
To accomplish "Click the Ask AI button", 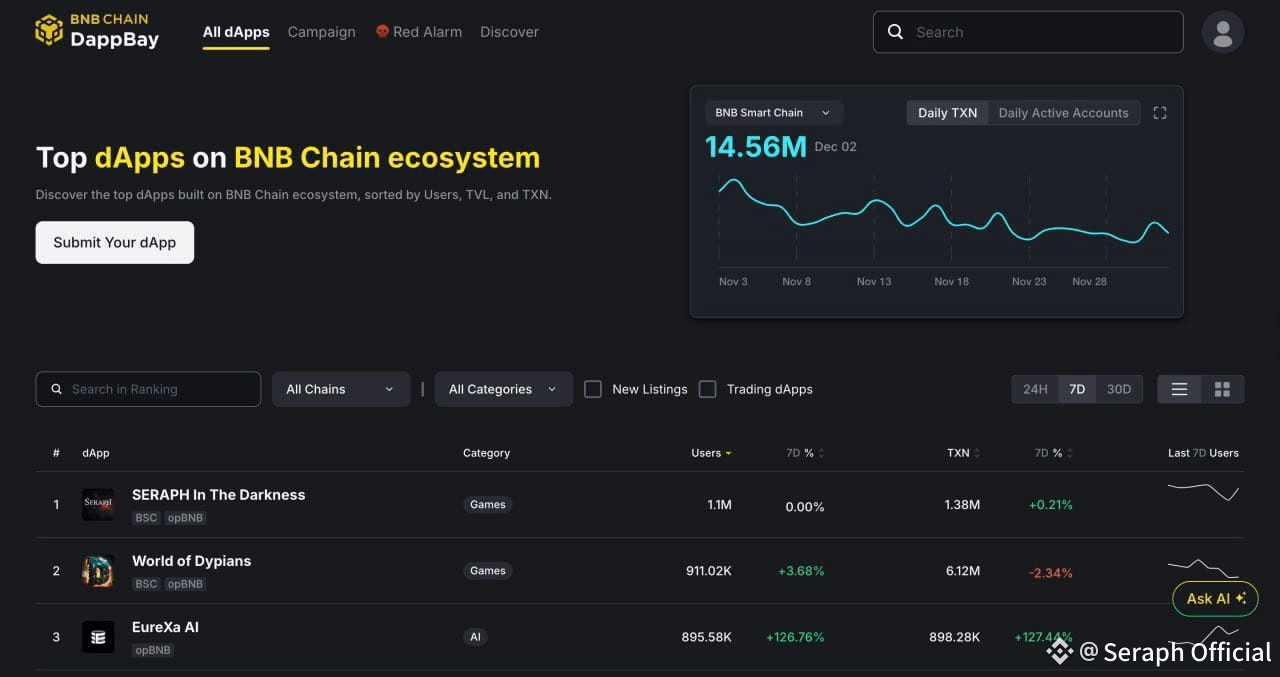I will [x=1215, y=599].
